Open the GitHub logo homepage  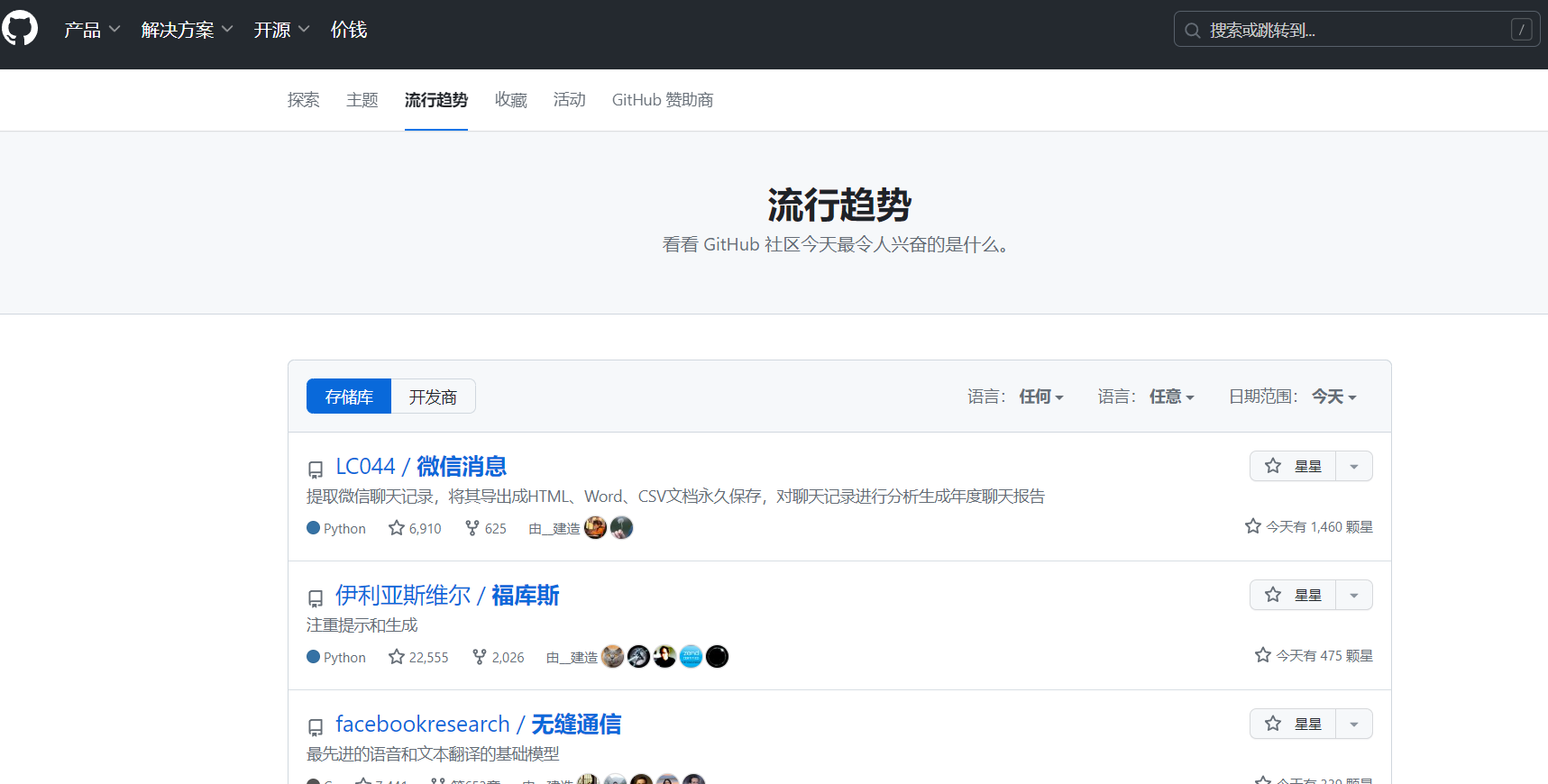tap(19, 29)
